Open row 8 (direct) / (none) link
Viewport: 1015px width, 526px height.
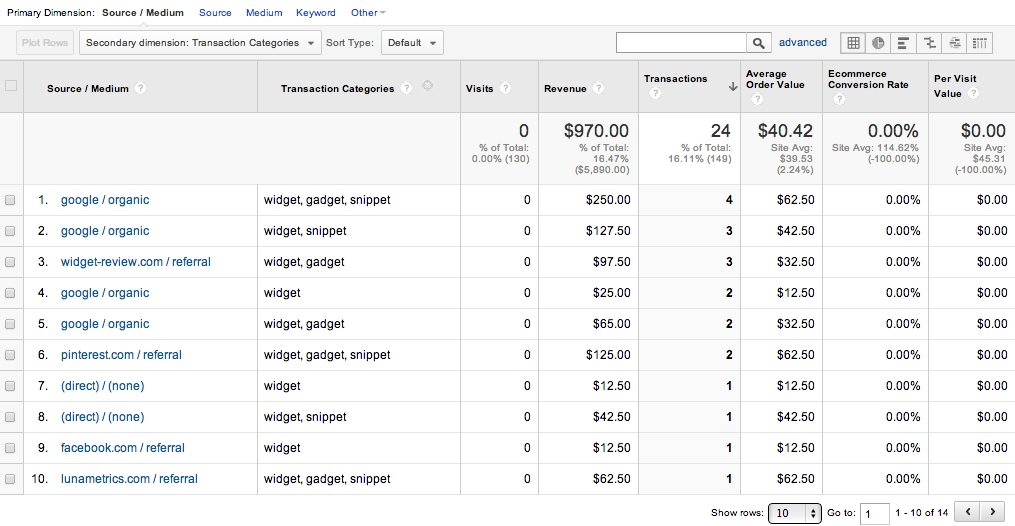[x=102, y=417]
